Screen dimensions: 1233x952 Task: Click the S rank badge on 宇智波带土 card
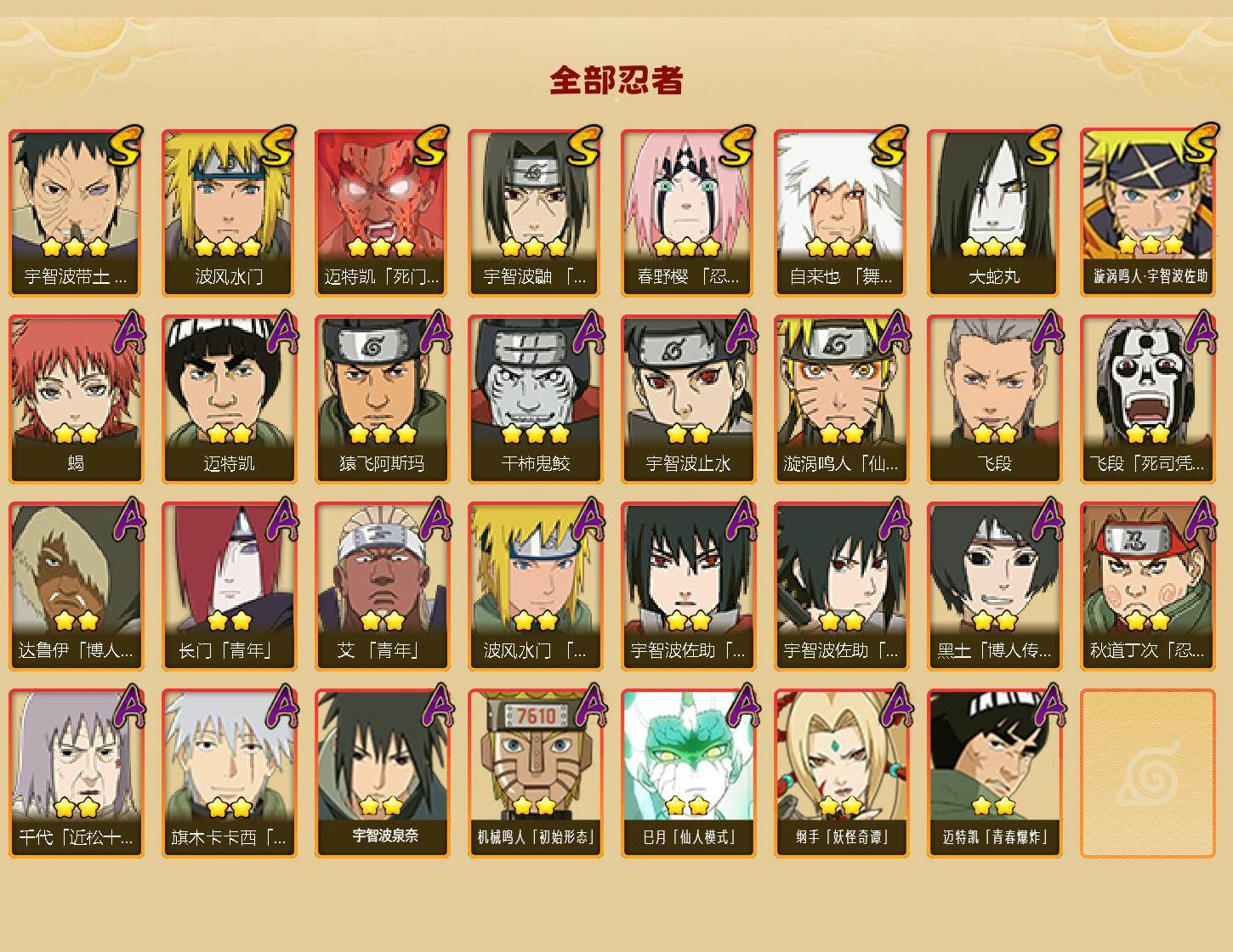pyautogui.click(x=125, y=145)
